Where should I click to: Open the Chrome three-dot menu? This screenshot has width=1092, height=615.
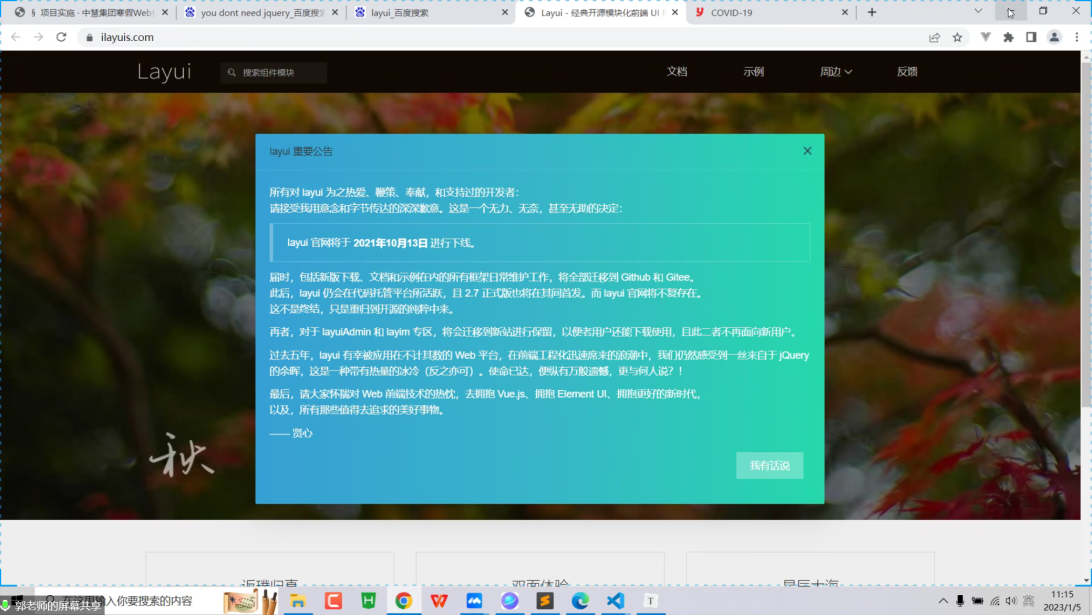pos(1077,38)
